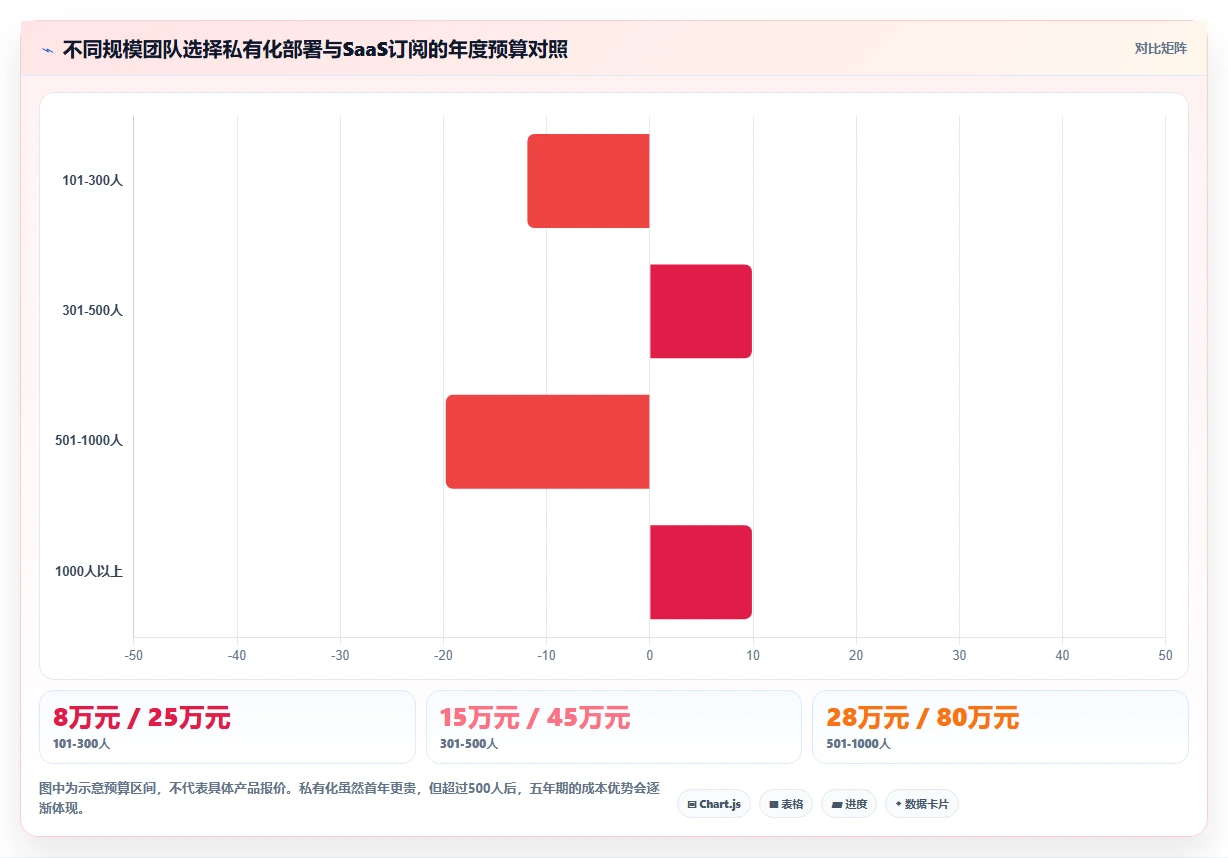
Task: Click the -50 x-axis tick label
Action: [134, 656]
